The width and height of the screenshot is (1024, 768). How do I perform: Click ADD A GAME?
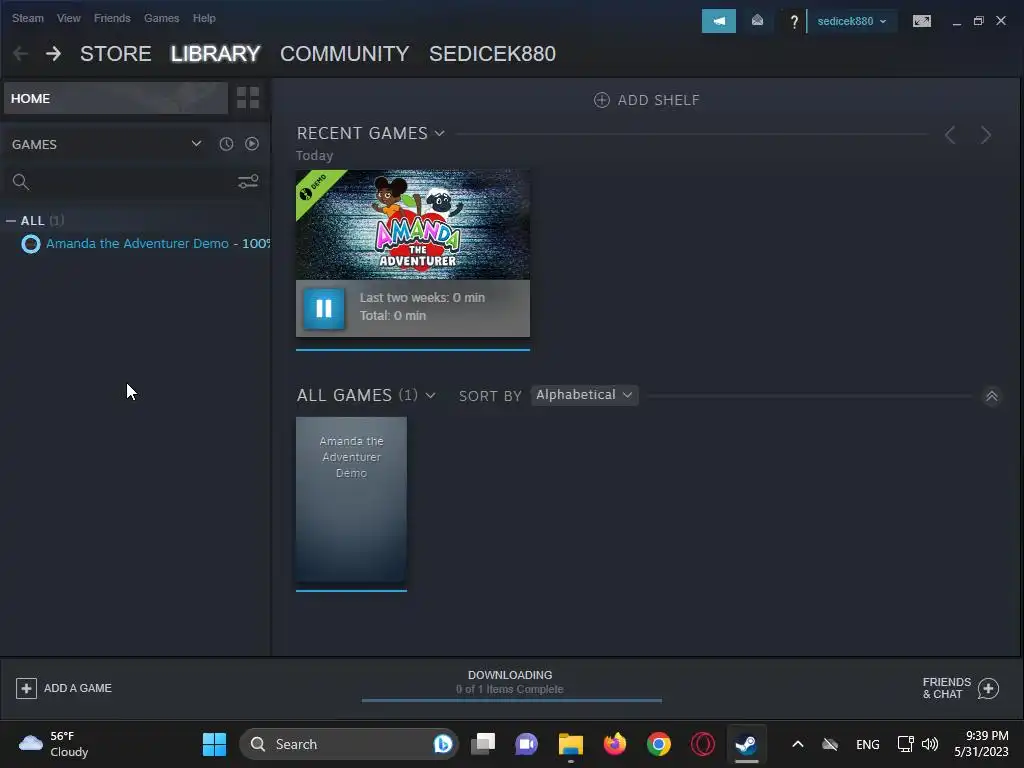click(64, 688)
